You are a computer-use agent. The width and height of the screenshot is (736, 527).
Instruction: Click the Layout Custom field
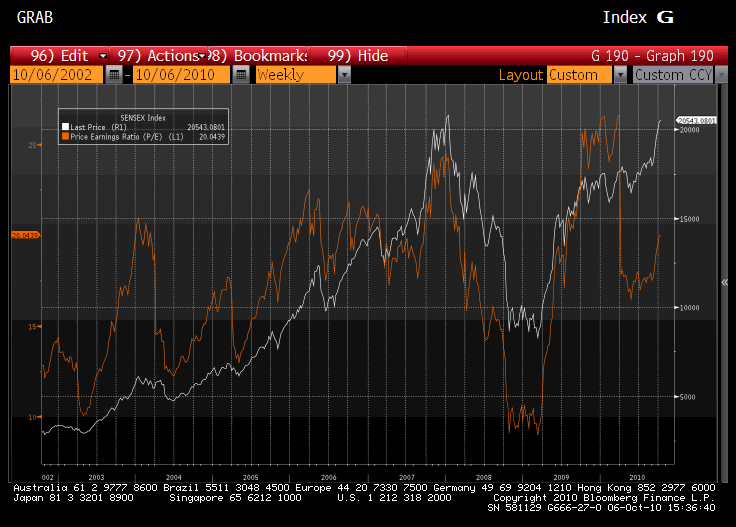[579, 75]
